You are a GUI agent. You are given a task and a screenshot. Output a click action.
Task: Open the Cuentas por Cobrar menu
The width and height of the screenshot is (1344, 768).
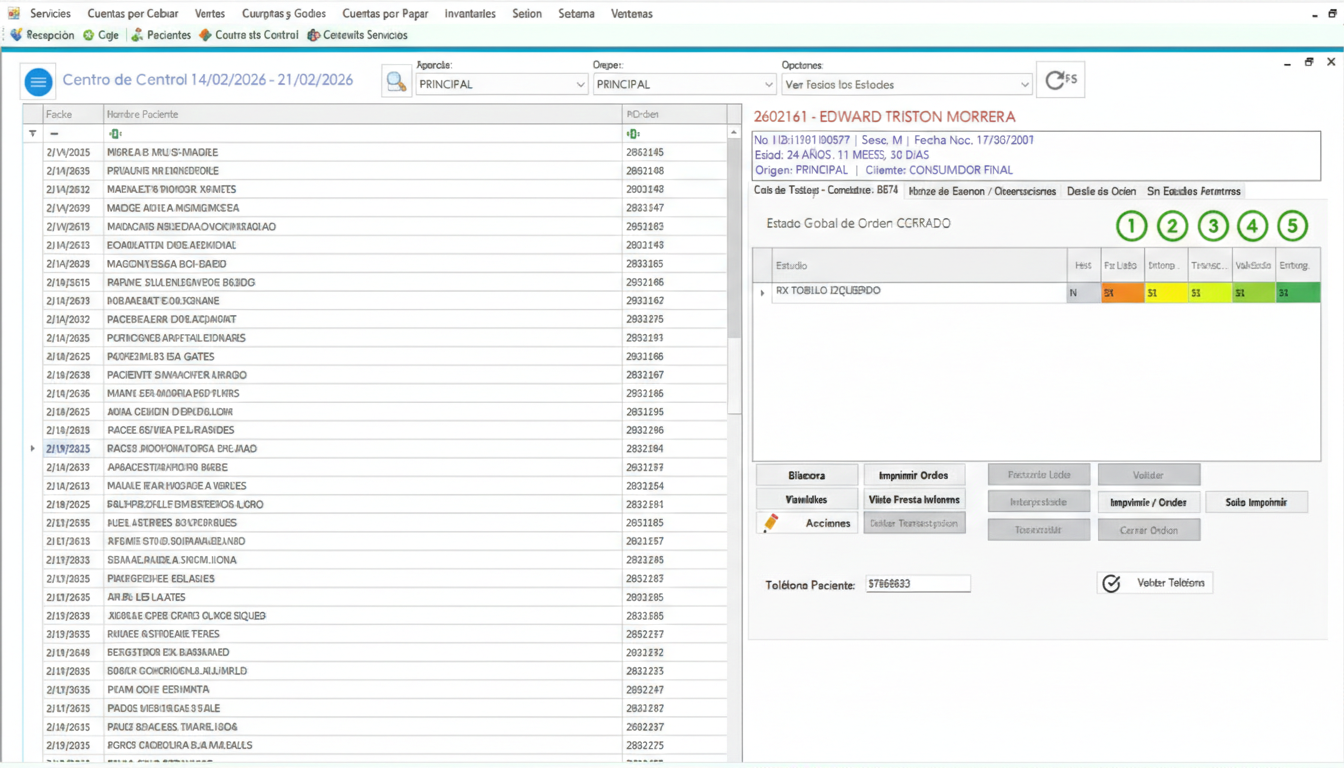(133, 14)
